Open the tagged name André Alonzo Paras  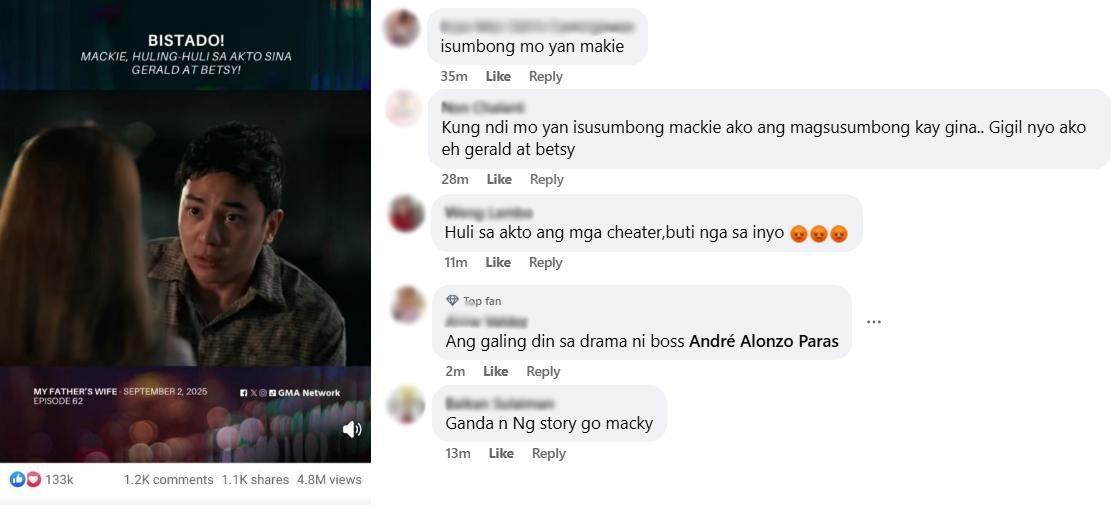pos(764,341)
